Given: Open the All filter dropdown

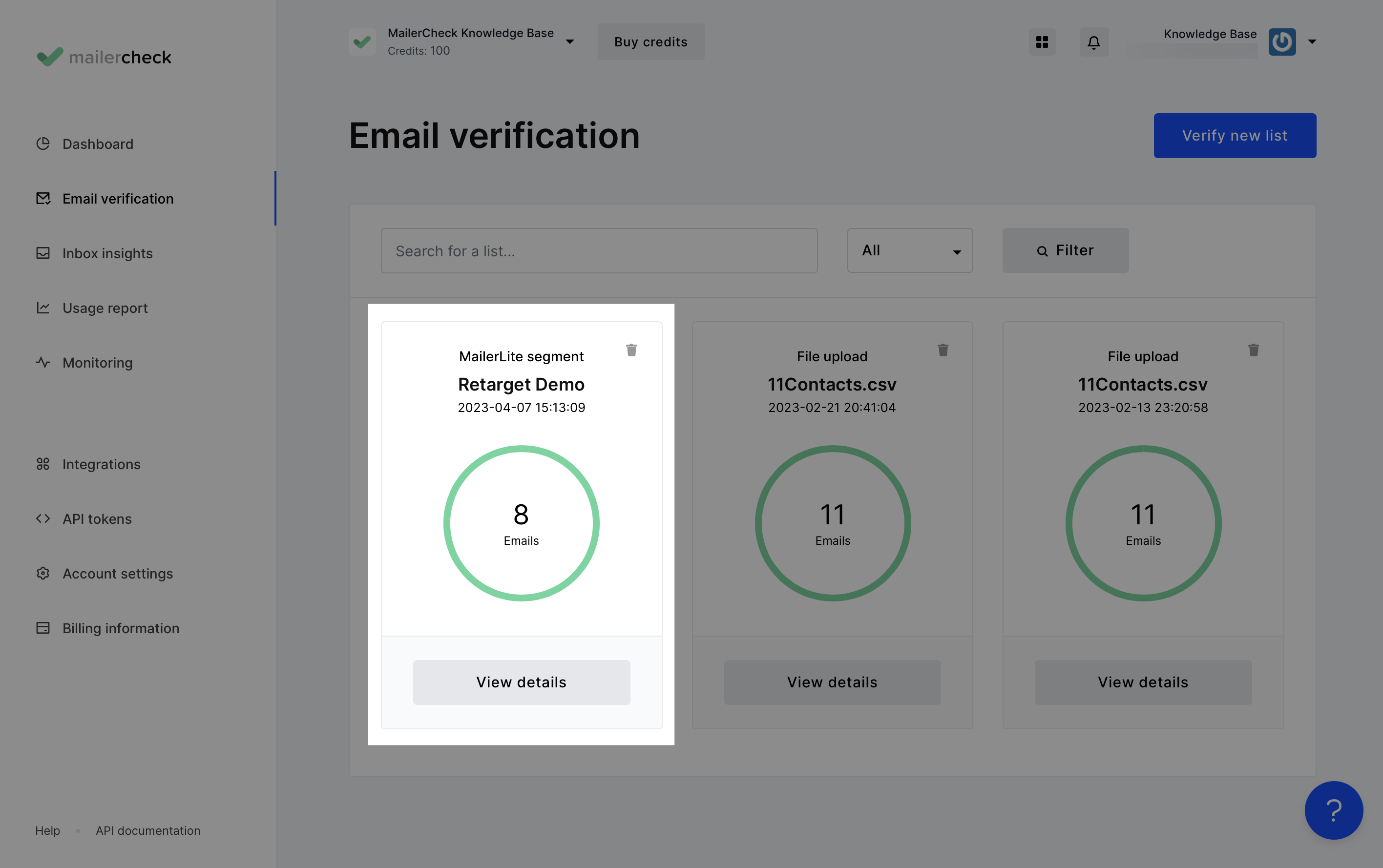Looking at the screenshot, I should [x=910, y=250].
